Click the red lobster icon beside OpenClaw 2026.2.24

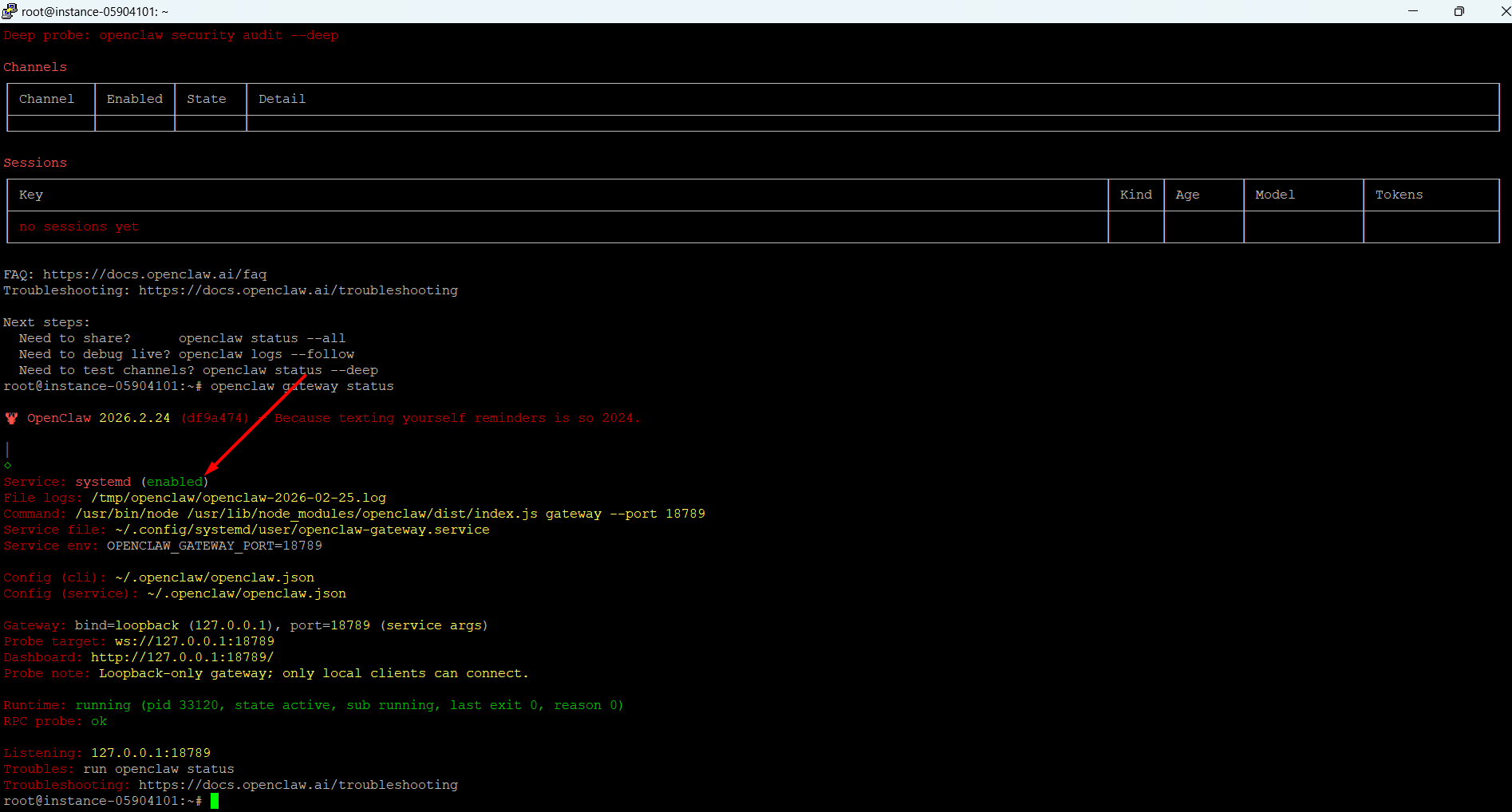pyautogui.click(x=11, y=418)
